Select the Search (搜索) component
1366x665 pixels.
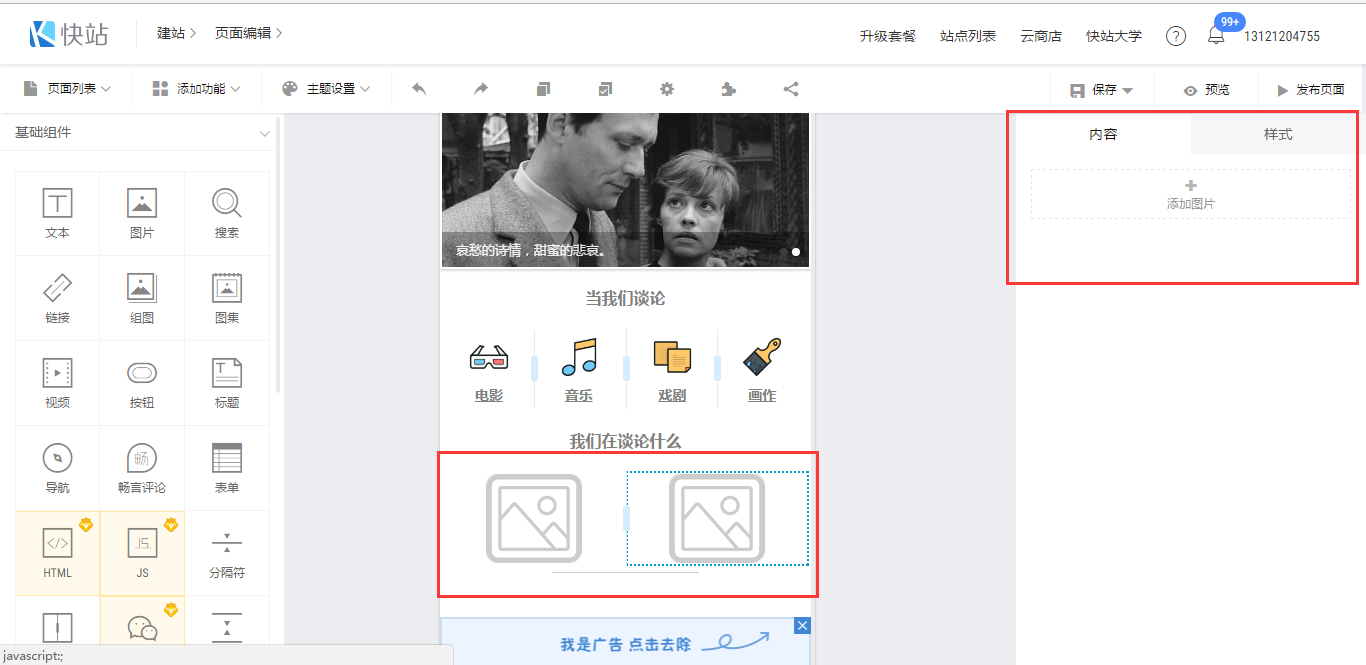227,213
